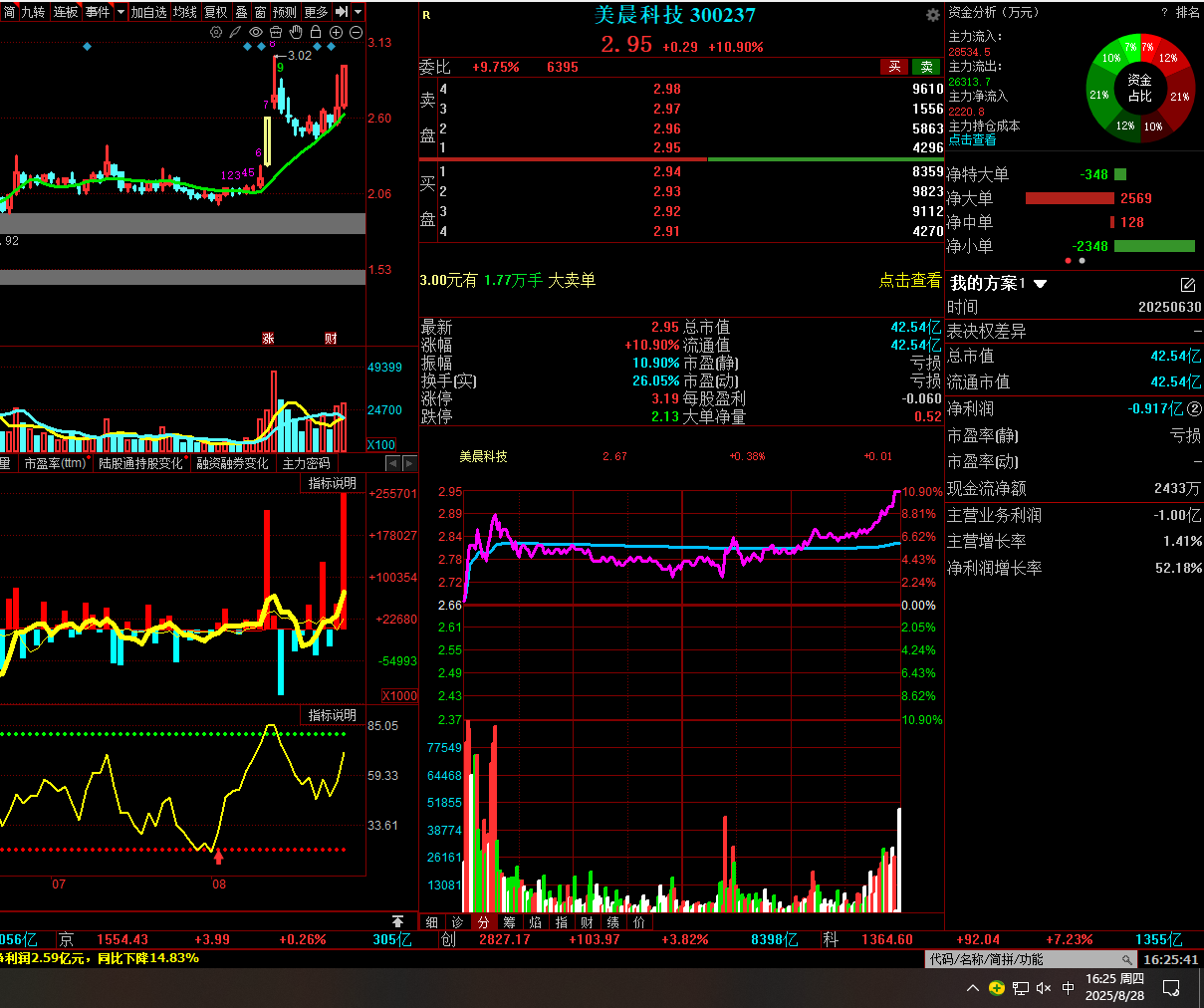Image resolution: width=1204 pixels, height=1008 pixels.
Task: Select the 市盈率(ttm) indicator tab
Action: [x=56, y=463]
